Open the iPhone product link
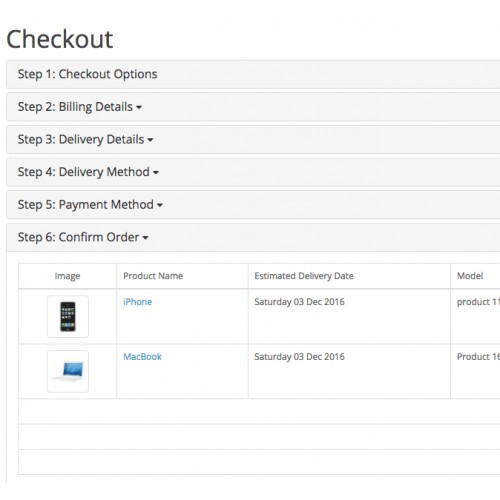 coord(137,302)
